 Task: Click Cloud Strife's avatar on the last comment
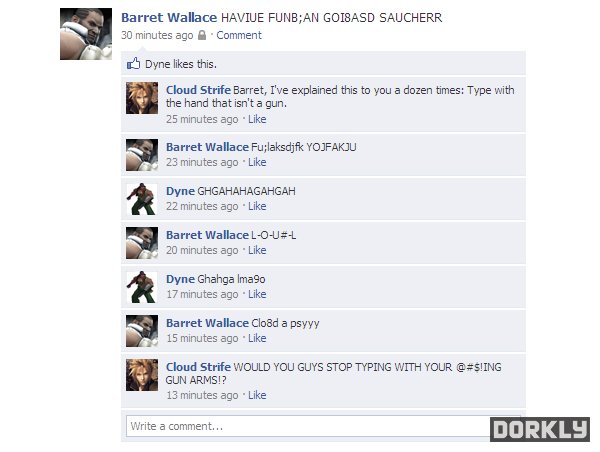(142, 375)
